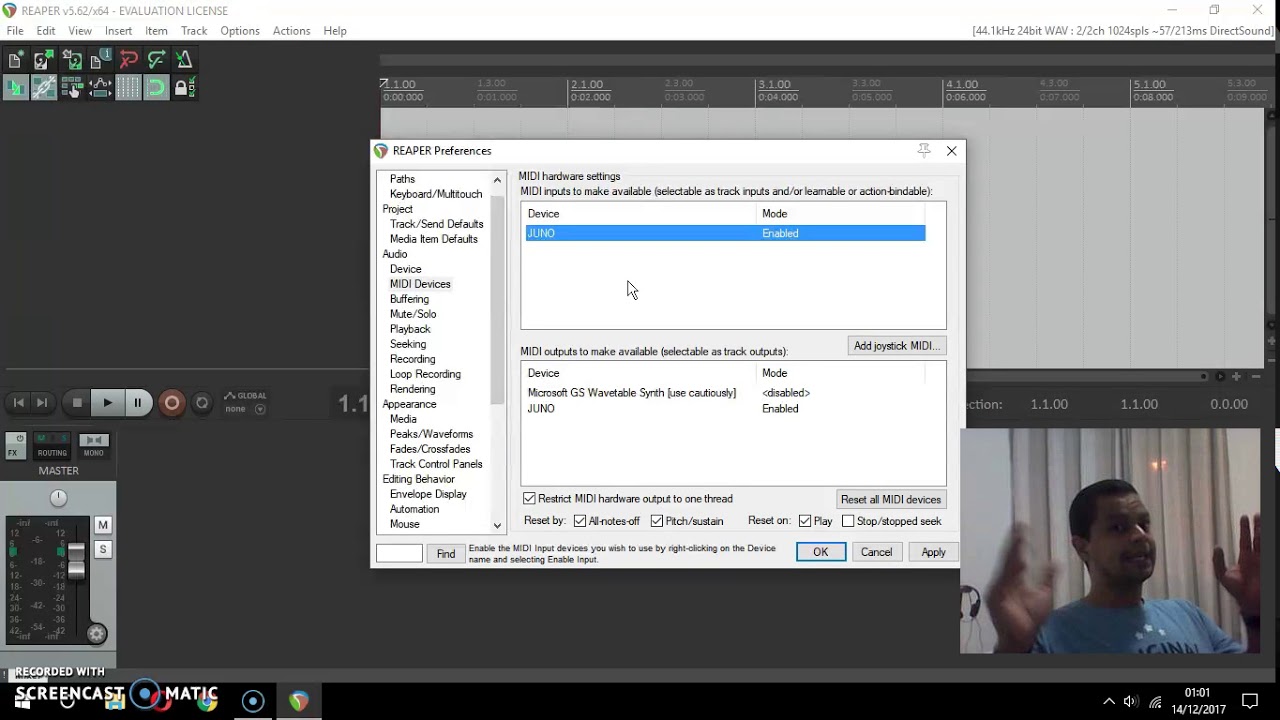Toggle All-notes-off reset checkbox
Image resolution: width=1280 pixels, height=720 pixels.
click(580, 521)
